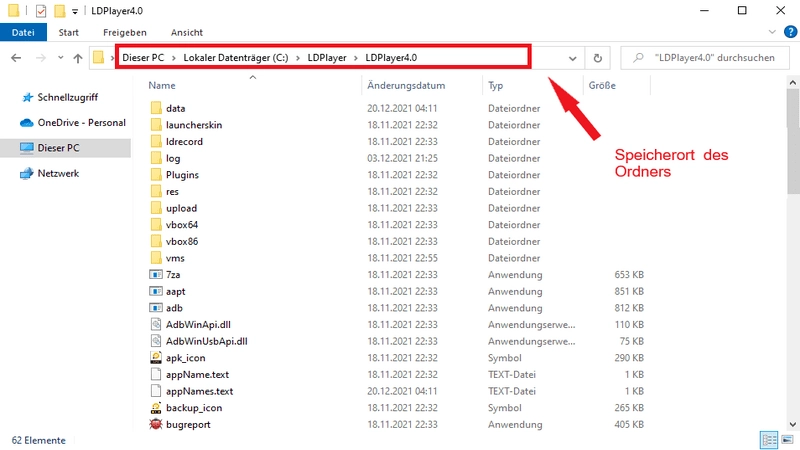800x450 pixels.
Task: Click the scrollbar up arrow
Action: [793, 82]
